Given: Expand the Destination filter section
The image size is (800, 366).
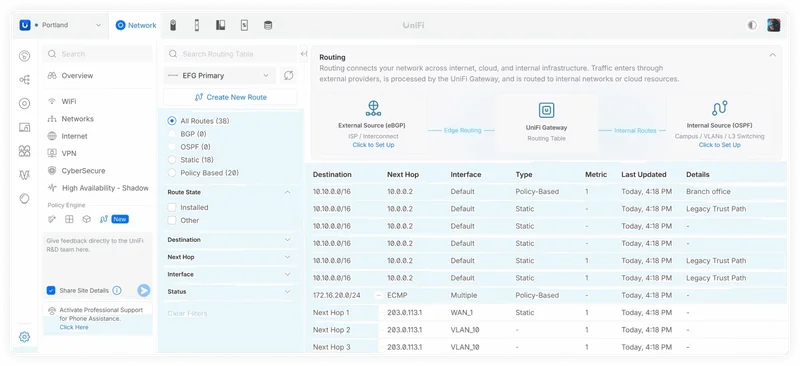Looking at the screenshot, I should point(287,239).
